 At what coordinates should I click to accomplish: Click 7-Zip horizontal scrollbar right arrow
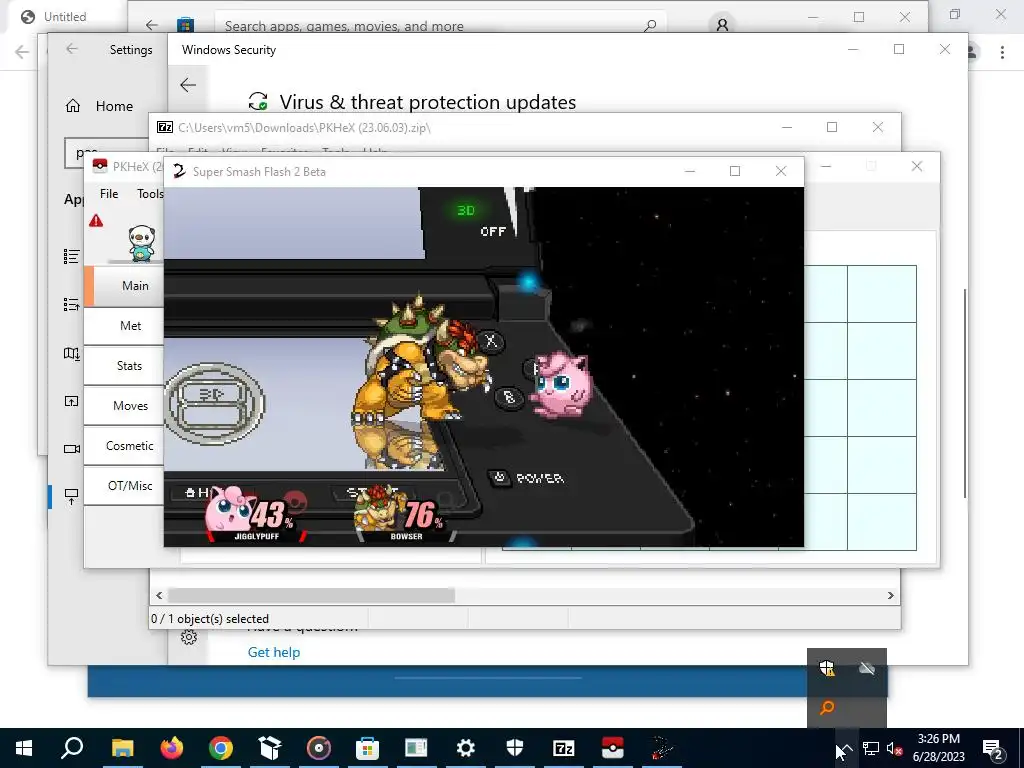pyautogui.click(x=890, y=596)
